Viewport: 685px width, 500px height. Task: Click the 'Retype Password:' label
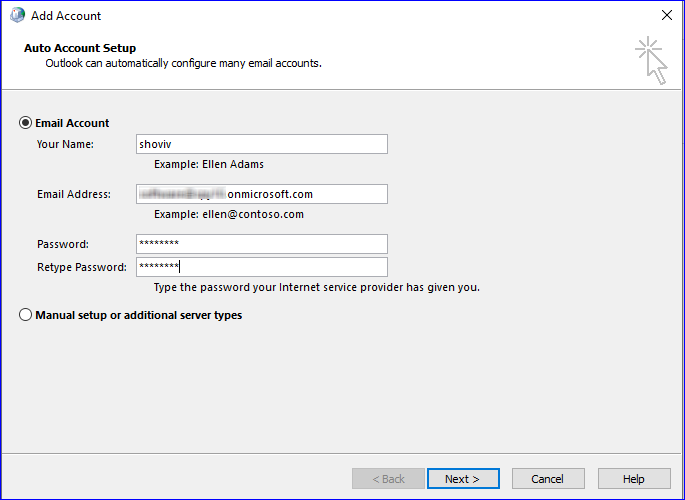coord(82,267)
